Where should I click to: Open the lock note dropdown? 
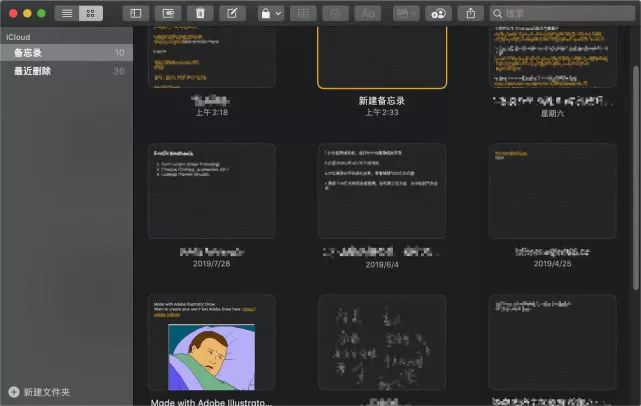click(271, 13)
